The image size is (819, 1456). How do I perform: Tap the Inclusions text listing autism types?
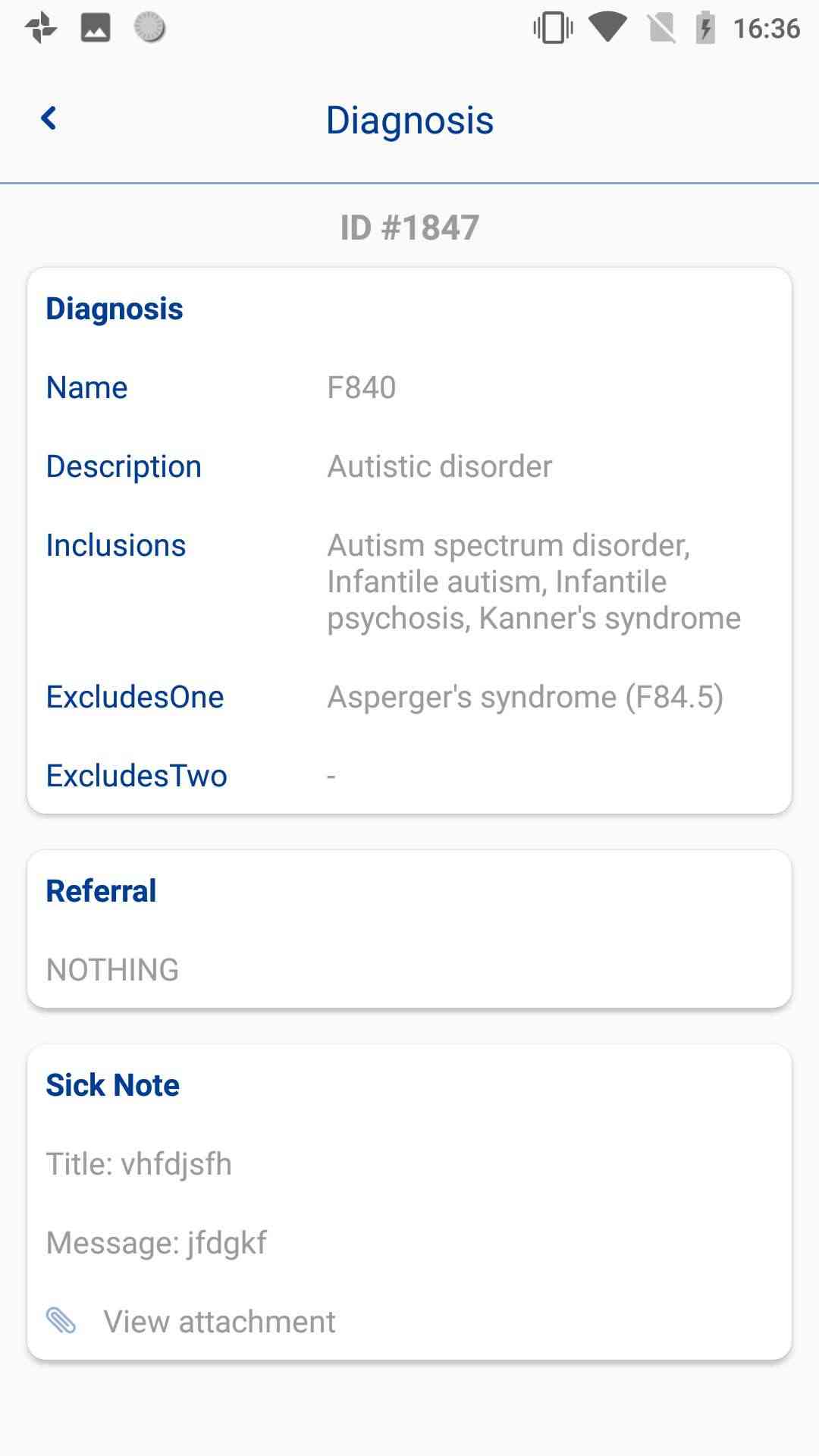(534, 582)
